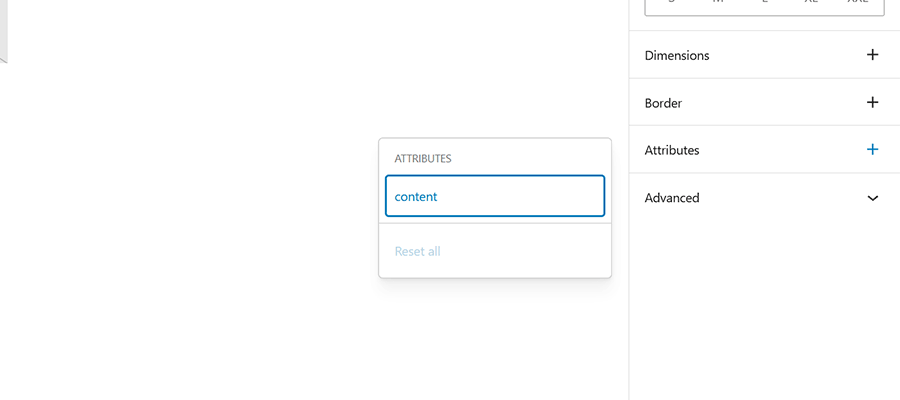Click the Dimensions panel heading

coord(677,56)
